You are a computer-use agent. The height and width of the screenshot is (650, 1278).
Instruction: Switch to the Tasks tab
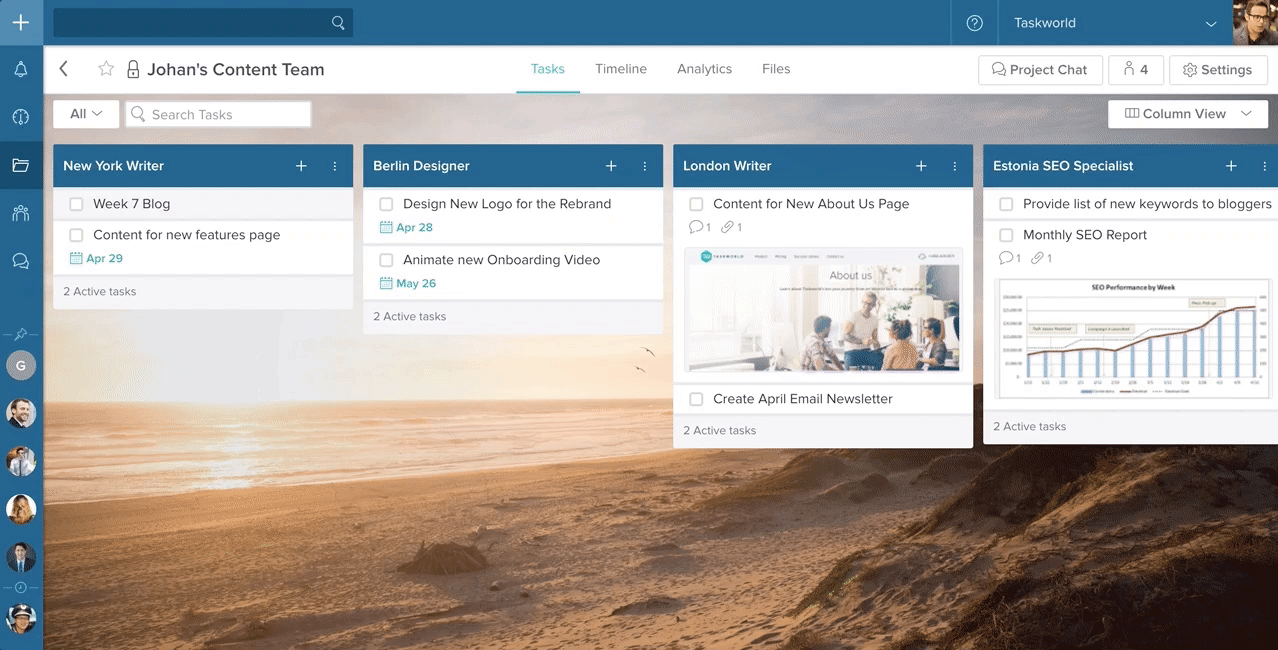[x=548, y=69]
